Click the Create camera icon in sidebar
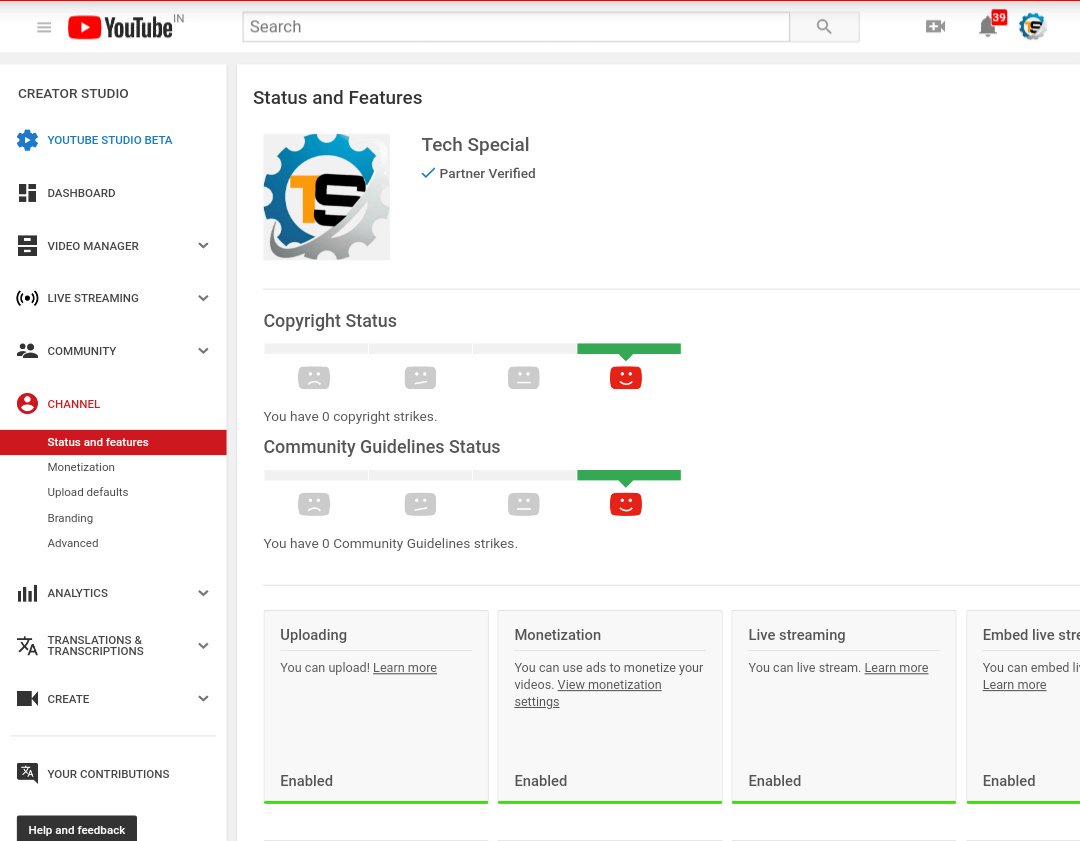1080x841 pixels. click(x=28, y=698)
